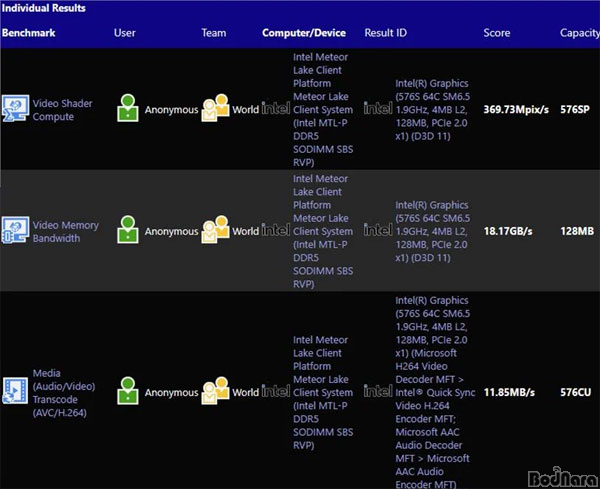Select the 128MB capacity value
600x489 pixels.
click(577, 231)
